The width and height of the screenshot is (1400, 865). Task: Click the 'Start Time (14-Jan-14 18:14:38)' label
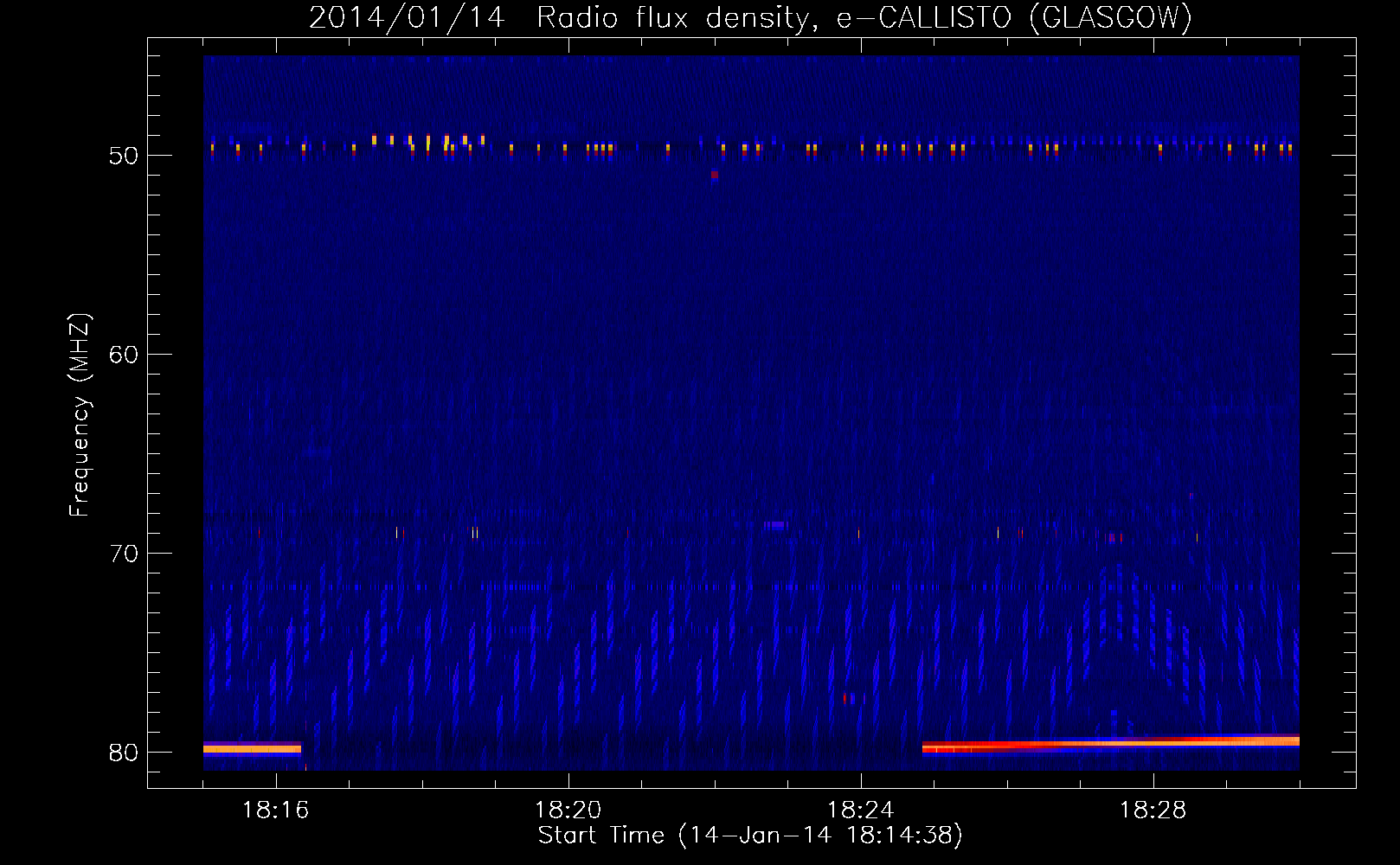point(750,836)
